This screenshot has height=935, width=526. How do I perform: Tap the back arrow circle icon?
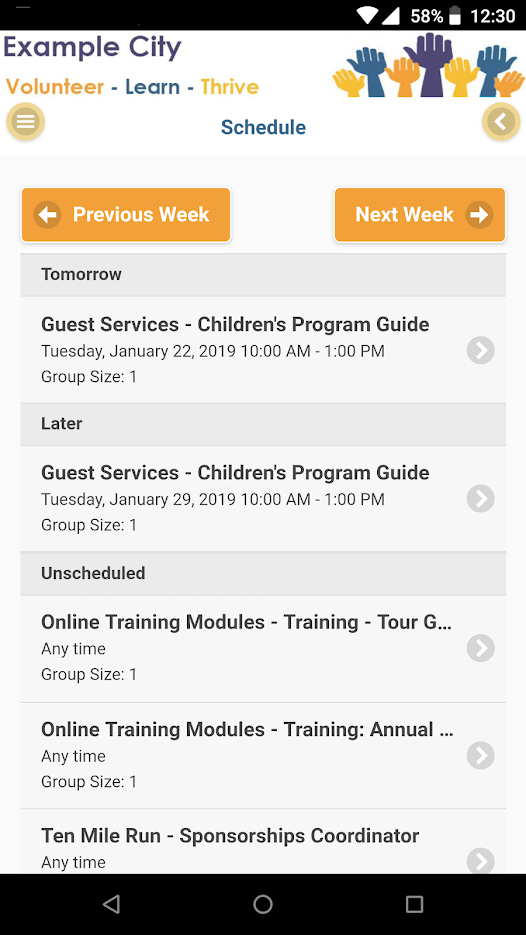[501, 122]
